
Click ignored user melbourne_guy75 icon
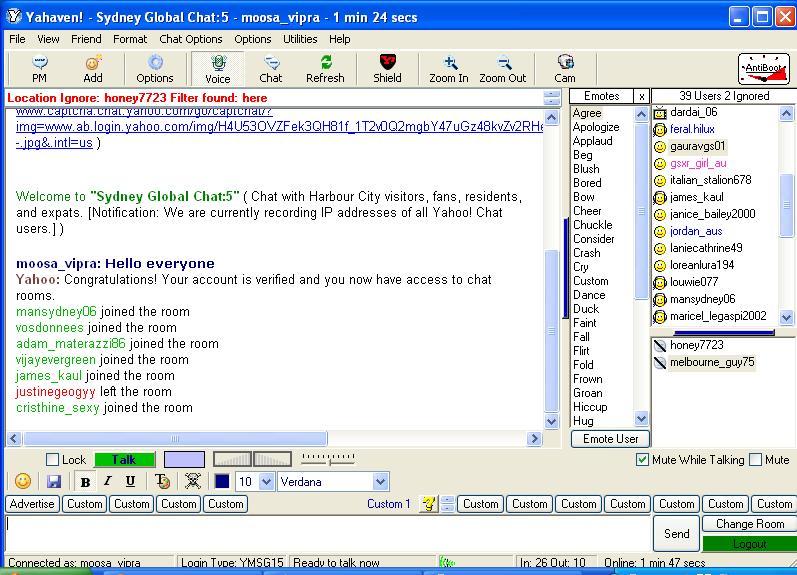[x=660, y=362]
